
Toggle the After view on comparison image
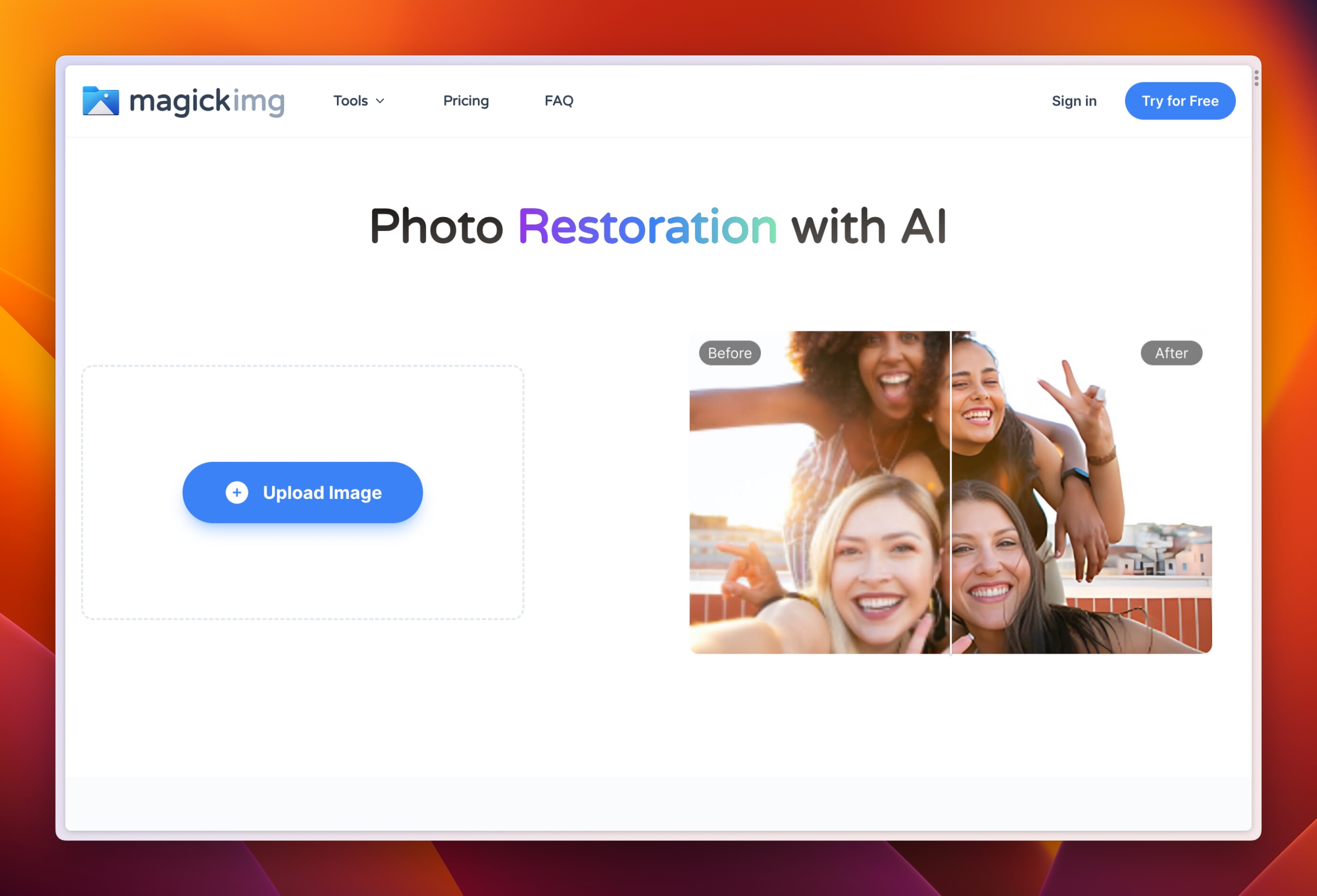click(1171, 353)
